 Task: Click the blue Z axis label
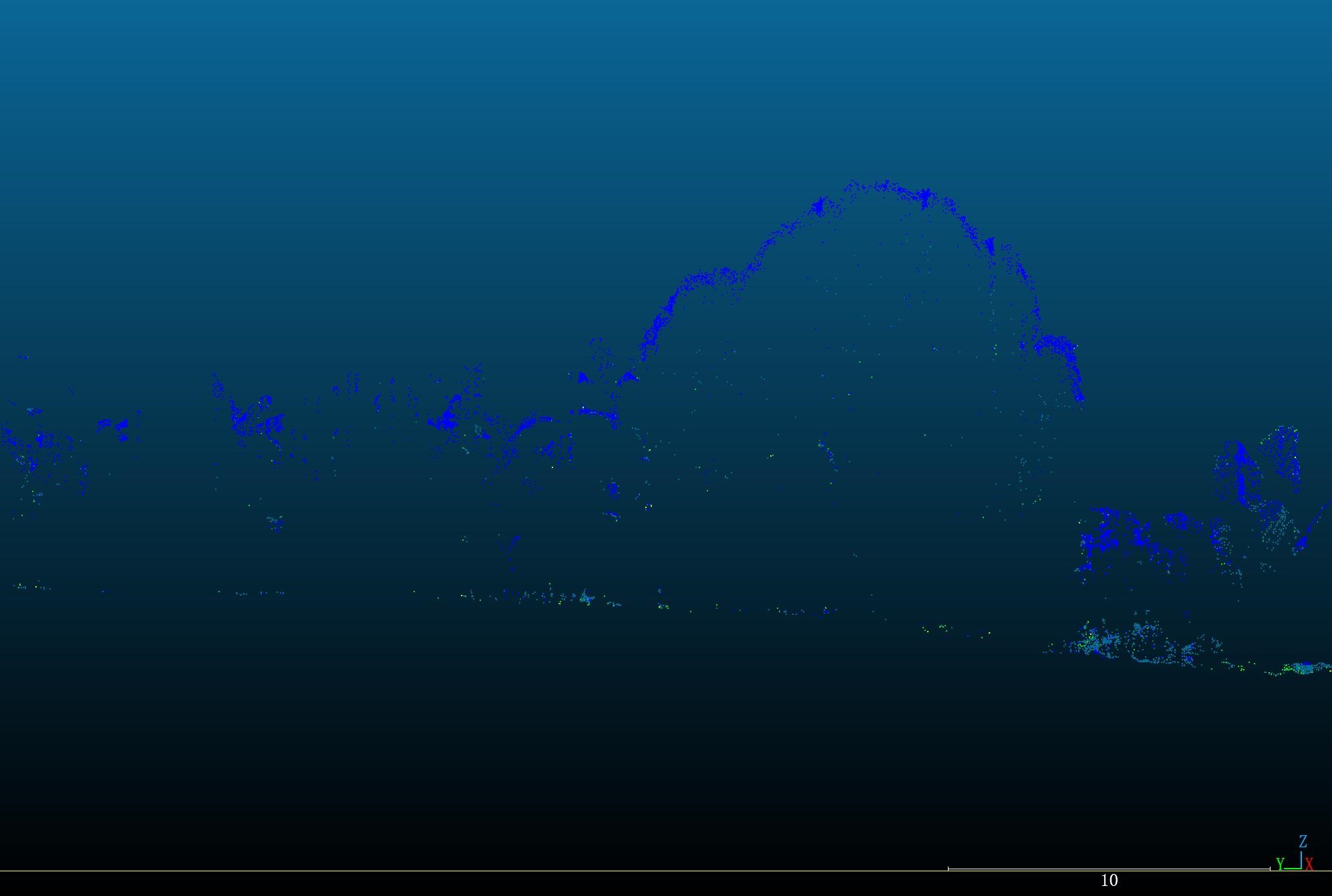point(1302,841)
